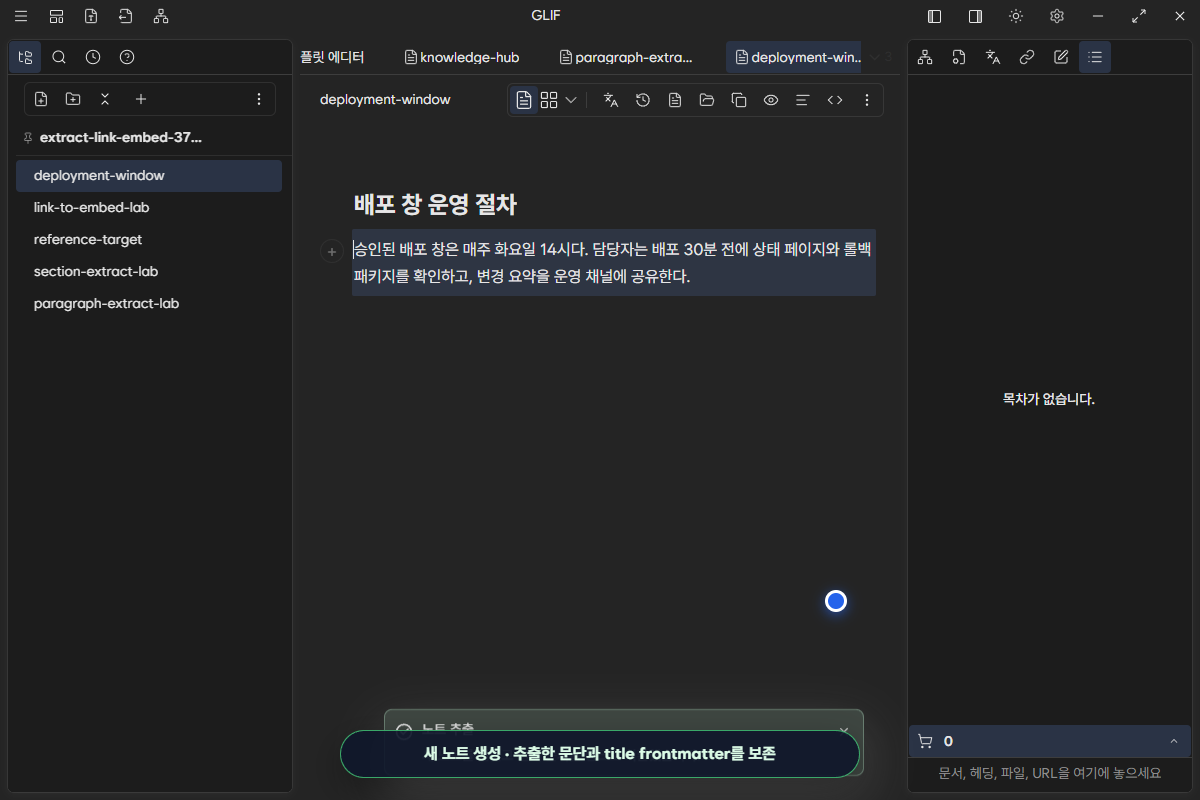This screenshot has width=1200, height=800.
Task: Click the layout template icon in title bar
Action: tap(56, 16)
